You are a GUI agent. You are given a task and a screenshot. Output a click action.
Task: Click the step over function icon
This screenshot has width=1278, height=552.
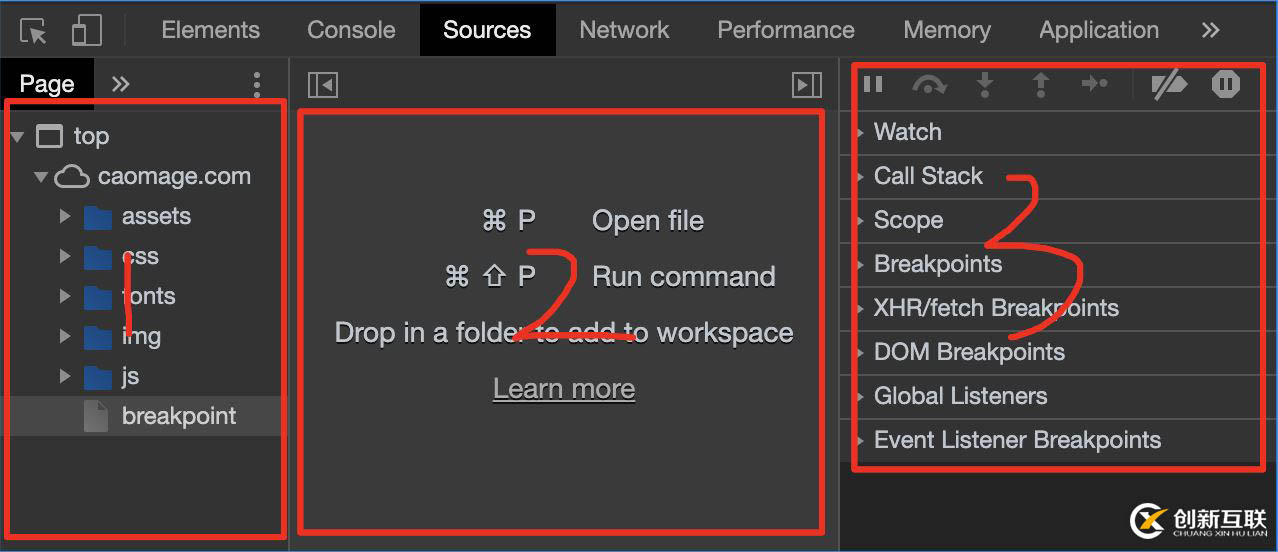pos(929,86)
